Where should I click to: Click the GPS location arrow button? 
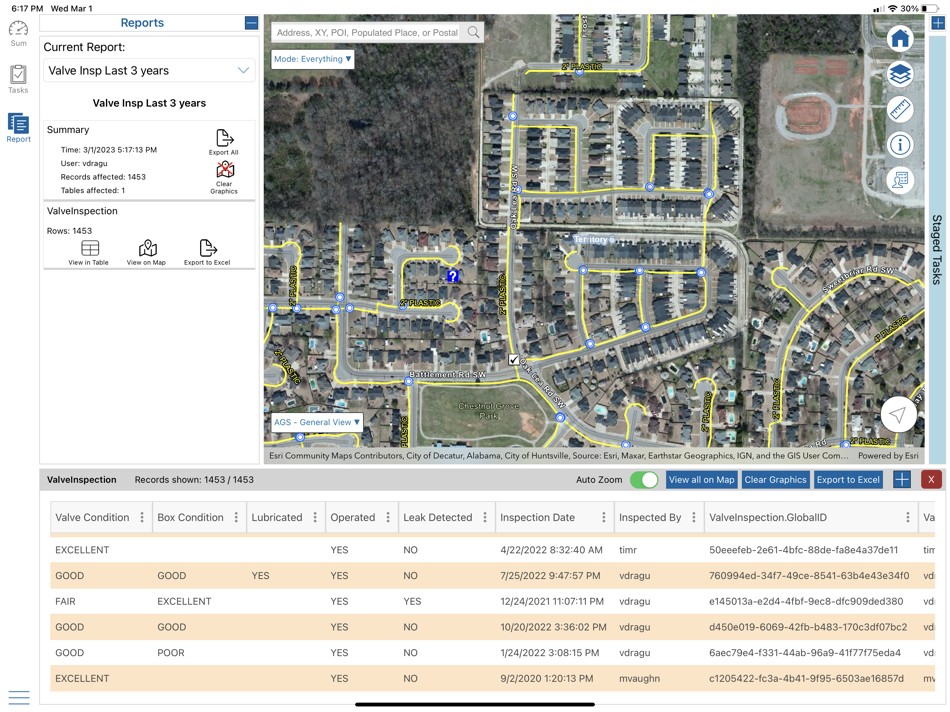click(898, 414)
